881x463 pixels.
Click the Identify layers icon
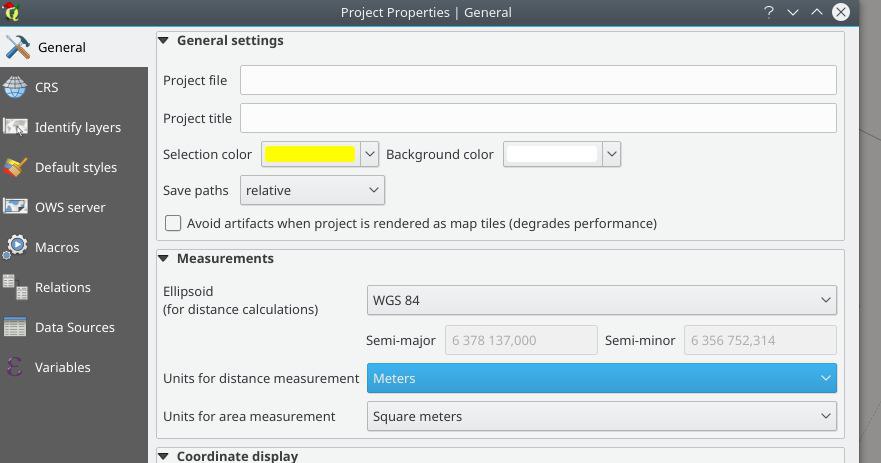click(x=15, y=127)
